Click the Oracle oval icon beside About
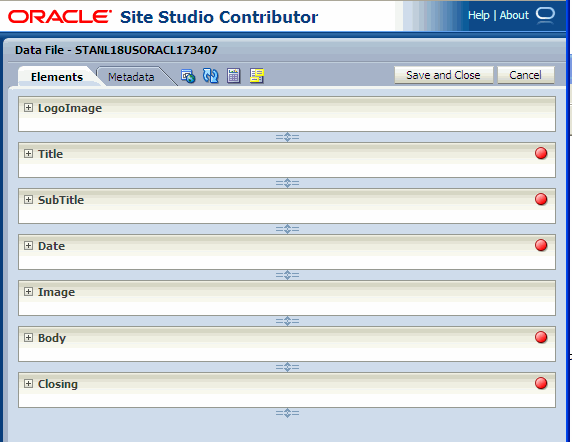 click(545, 15)
